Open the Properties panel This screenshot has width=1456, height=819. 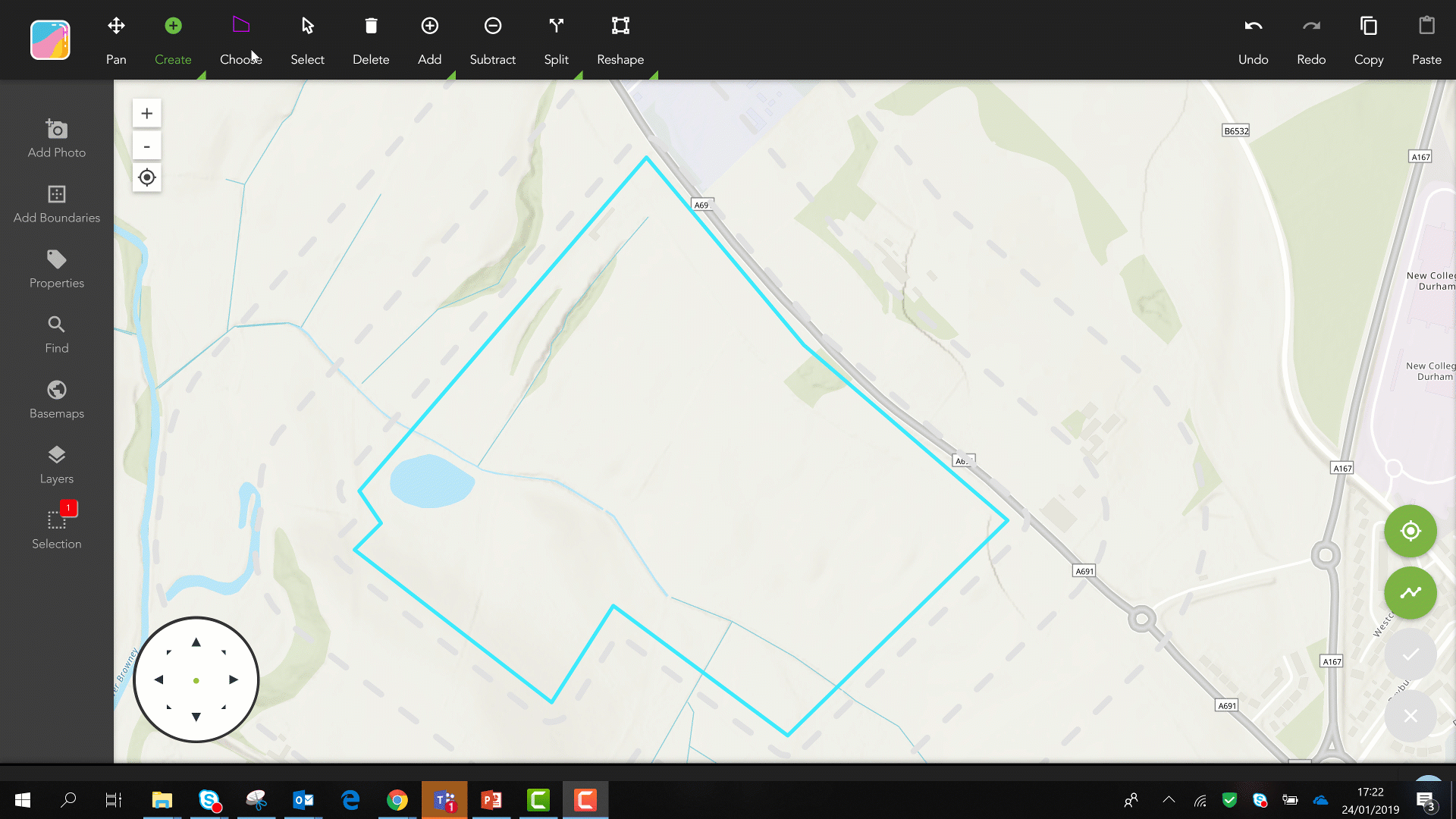coord(57,269)
